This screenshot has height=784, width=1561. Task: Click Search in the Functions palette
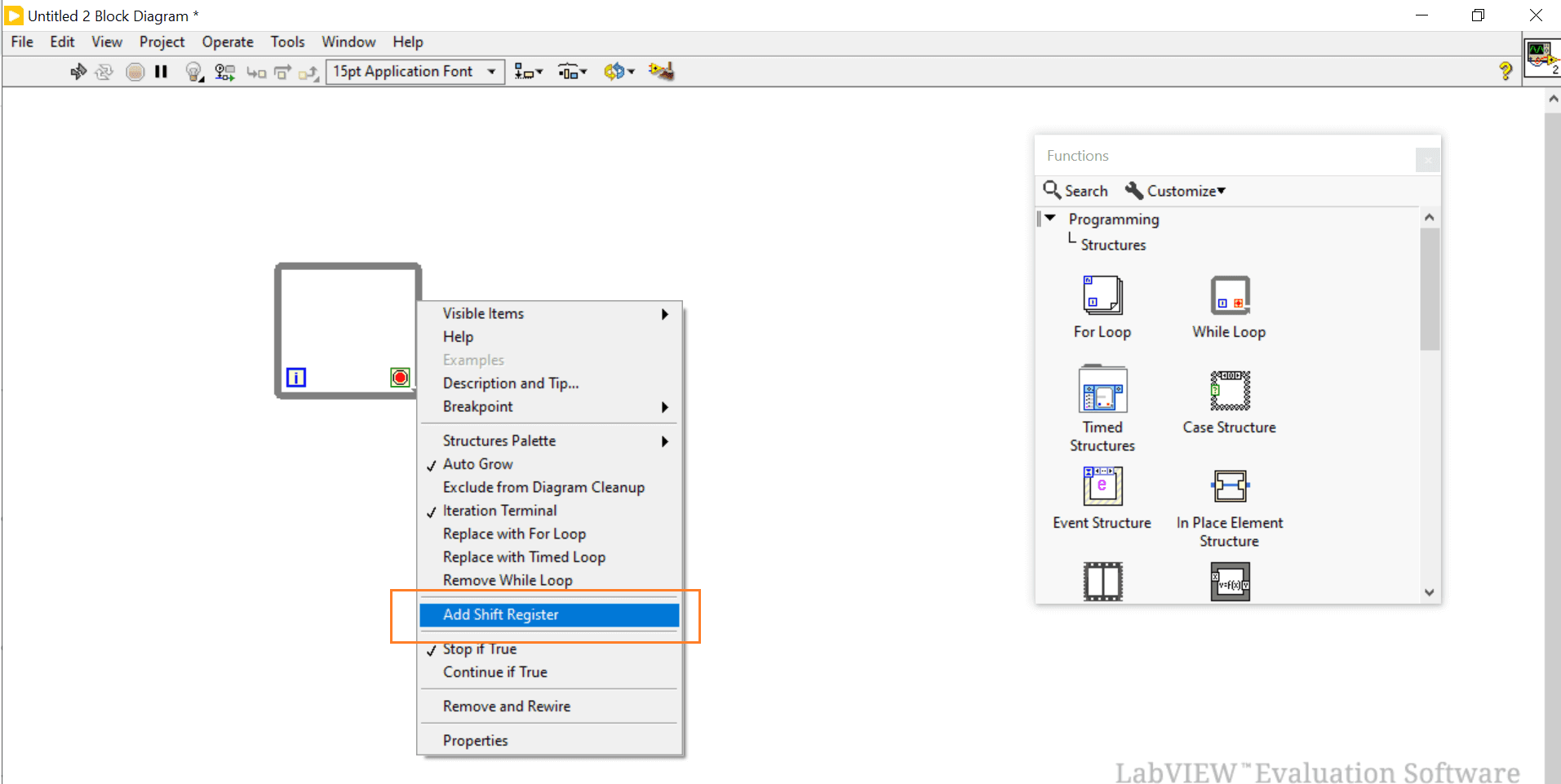click(1083, 190)
